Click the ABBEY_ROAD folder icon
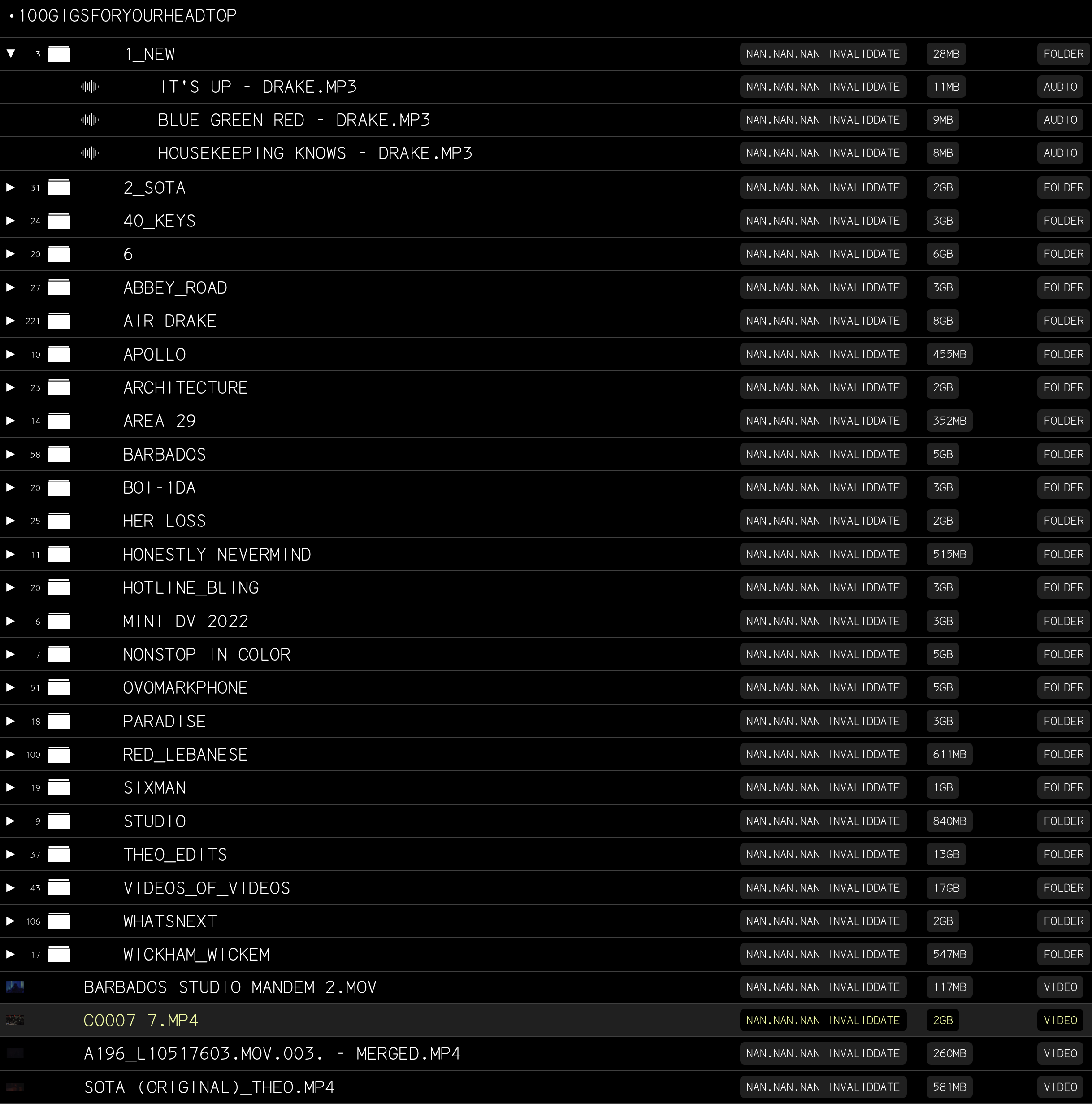This screenshot has height=1104, width=1092. point(59,287)
